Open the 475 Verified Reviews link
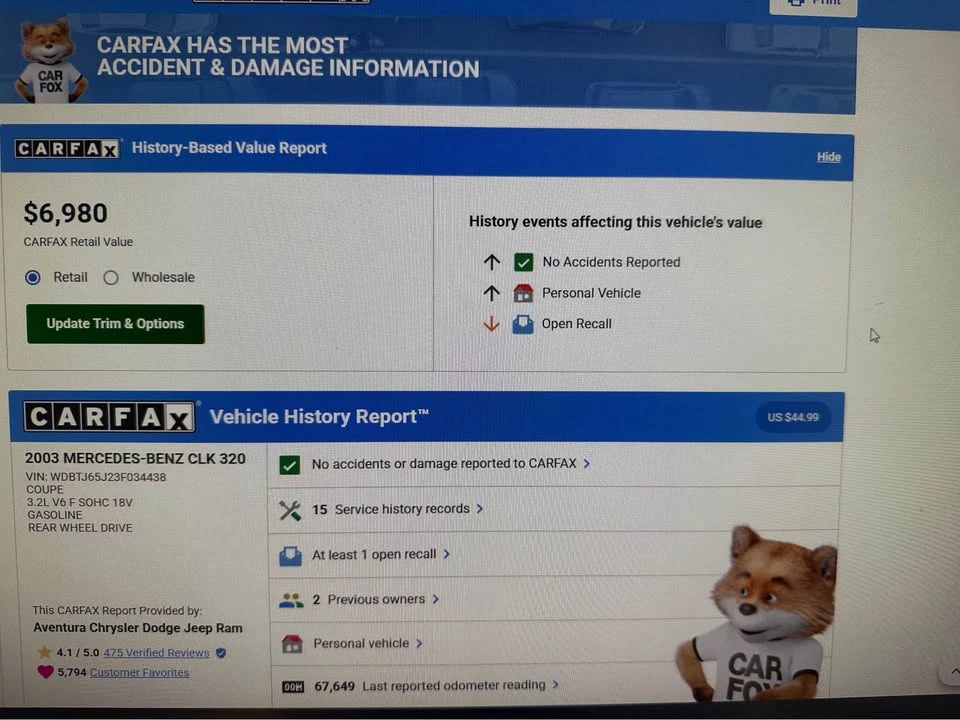The height and width of the screenshot is (720, 960). [156, 653]
